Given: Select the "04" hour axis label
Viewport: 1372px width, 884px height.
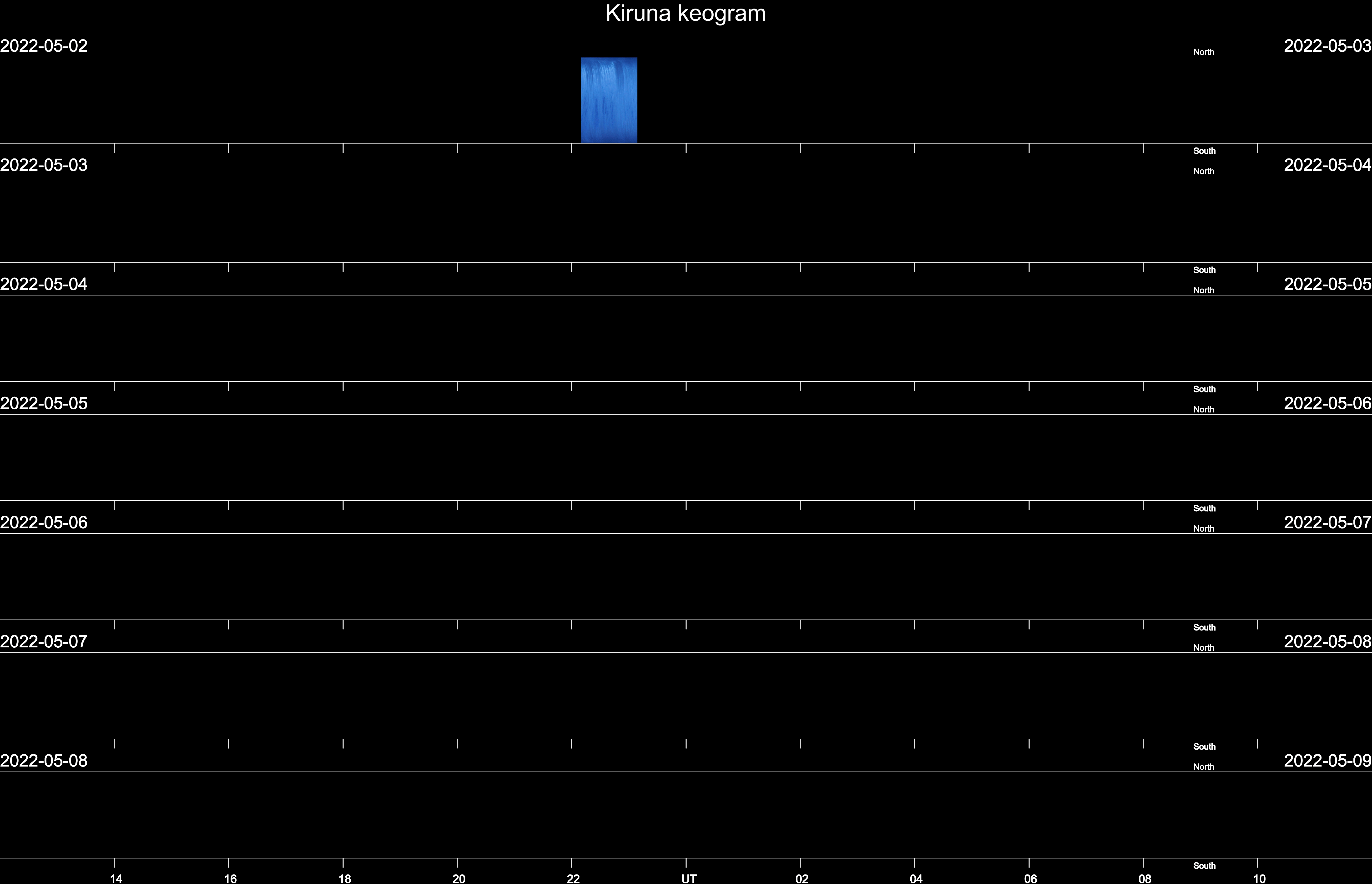Looking at the screenshot, I should [916, 878].
